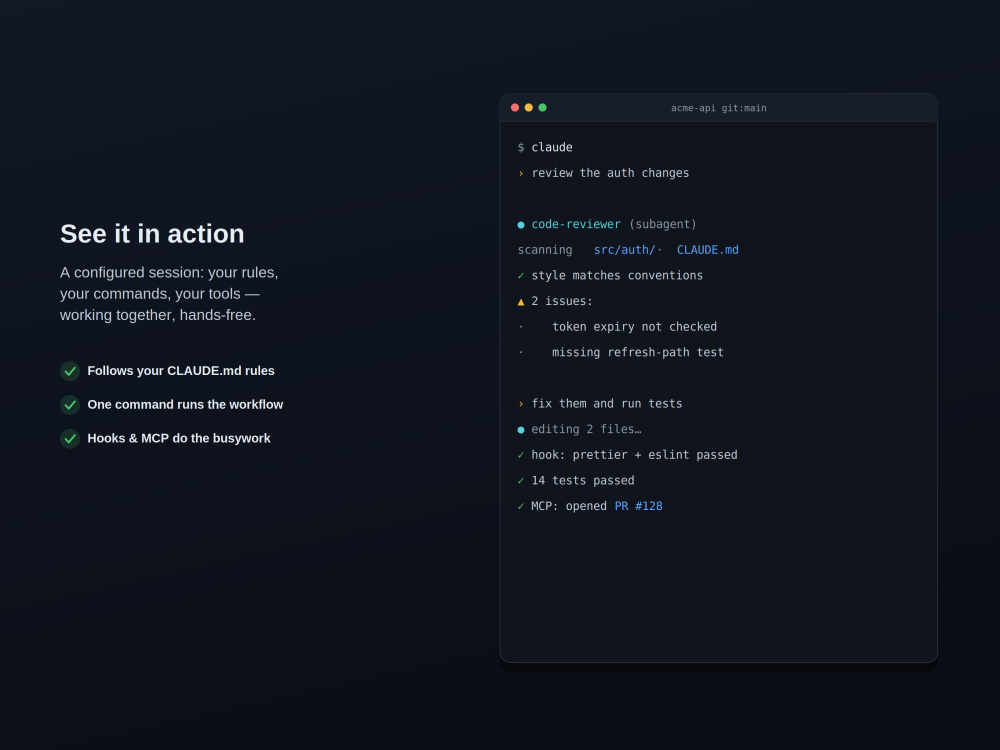The width and height of the screenshot is (1000, 750).
Task: Click the 'style matches conventions' line
Action: pos(617,276)
